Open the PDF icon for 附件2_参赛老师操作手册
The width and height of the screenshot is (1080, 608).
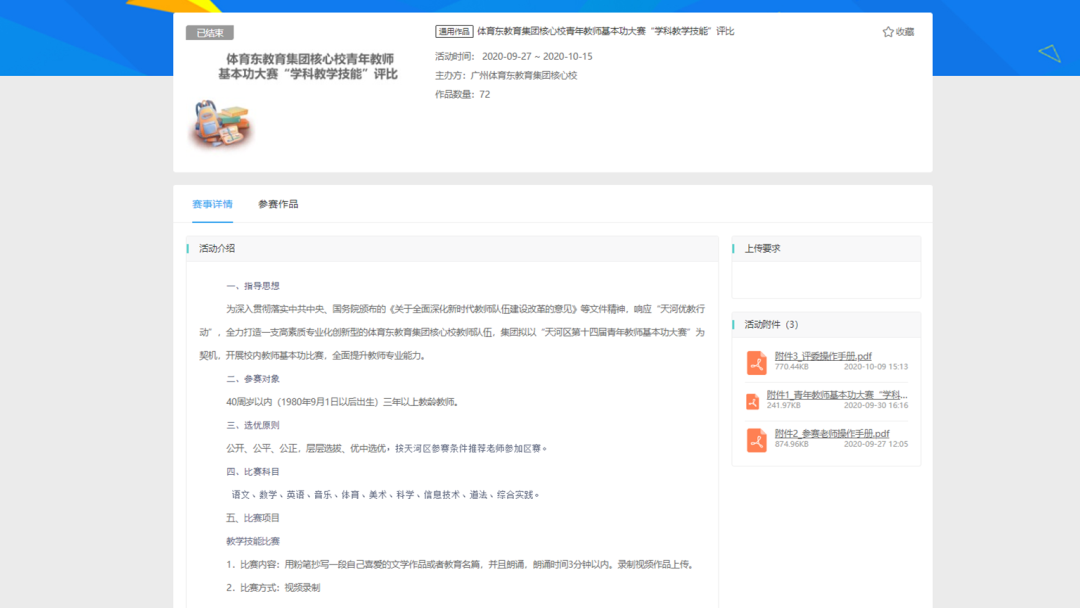click(755, 439)
